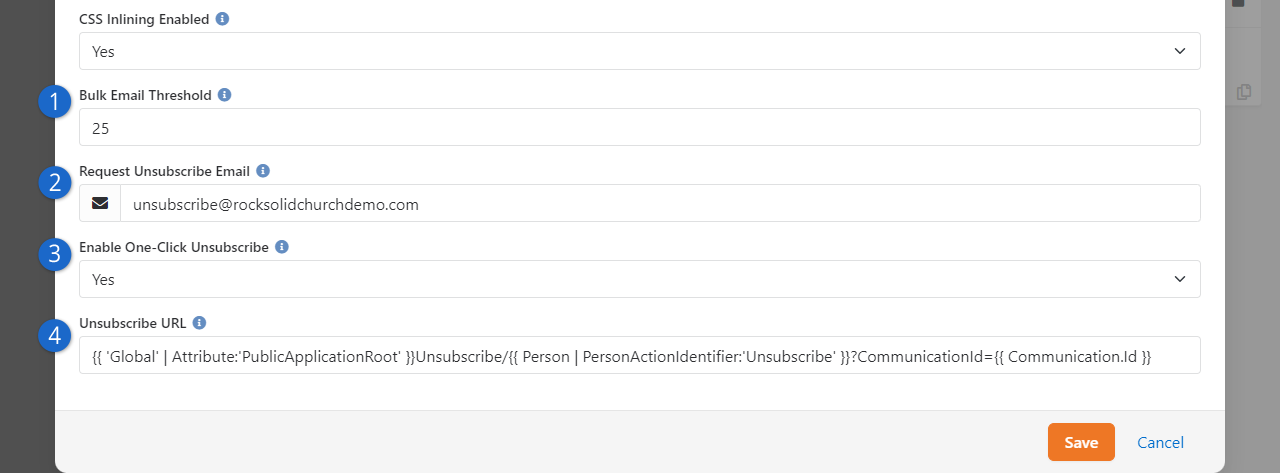1280x473 pixels.
Task: Select the blue number 4 callout badge
Action: [x=55, y=334]
